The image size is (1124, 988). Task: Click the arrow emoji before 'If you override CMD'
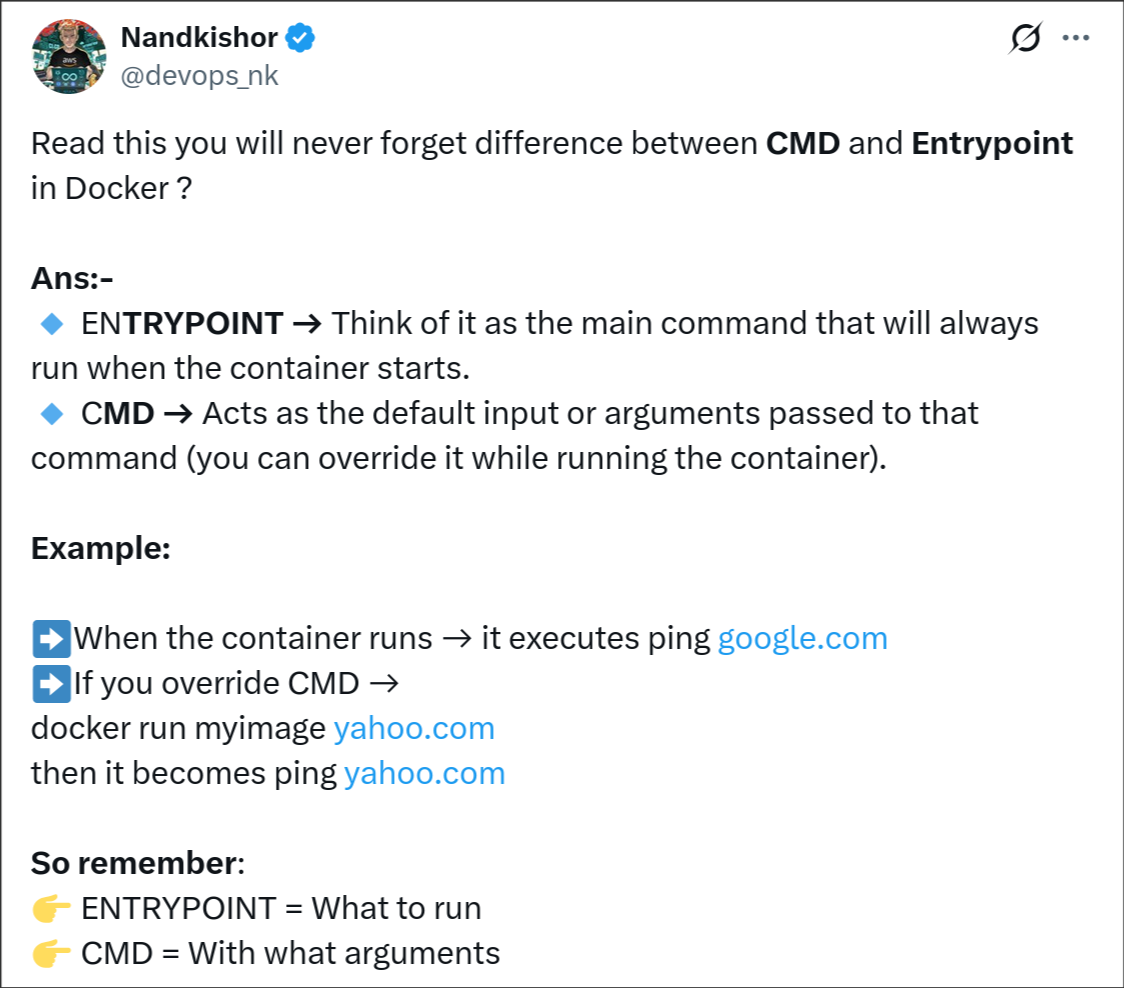49,683
